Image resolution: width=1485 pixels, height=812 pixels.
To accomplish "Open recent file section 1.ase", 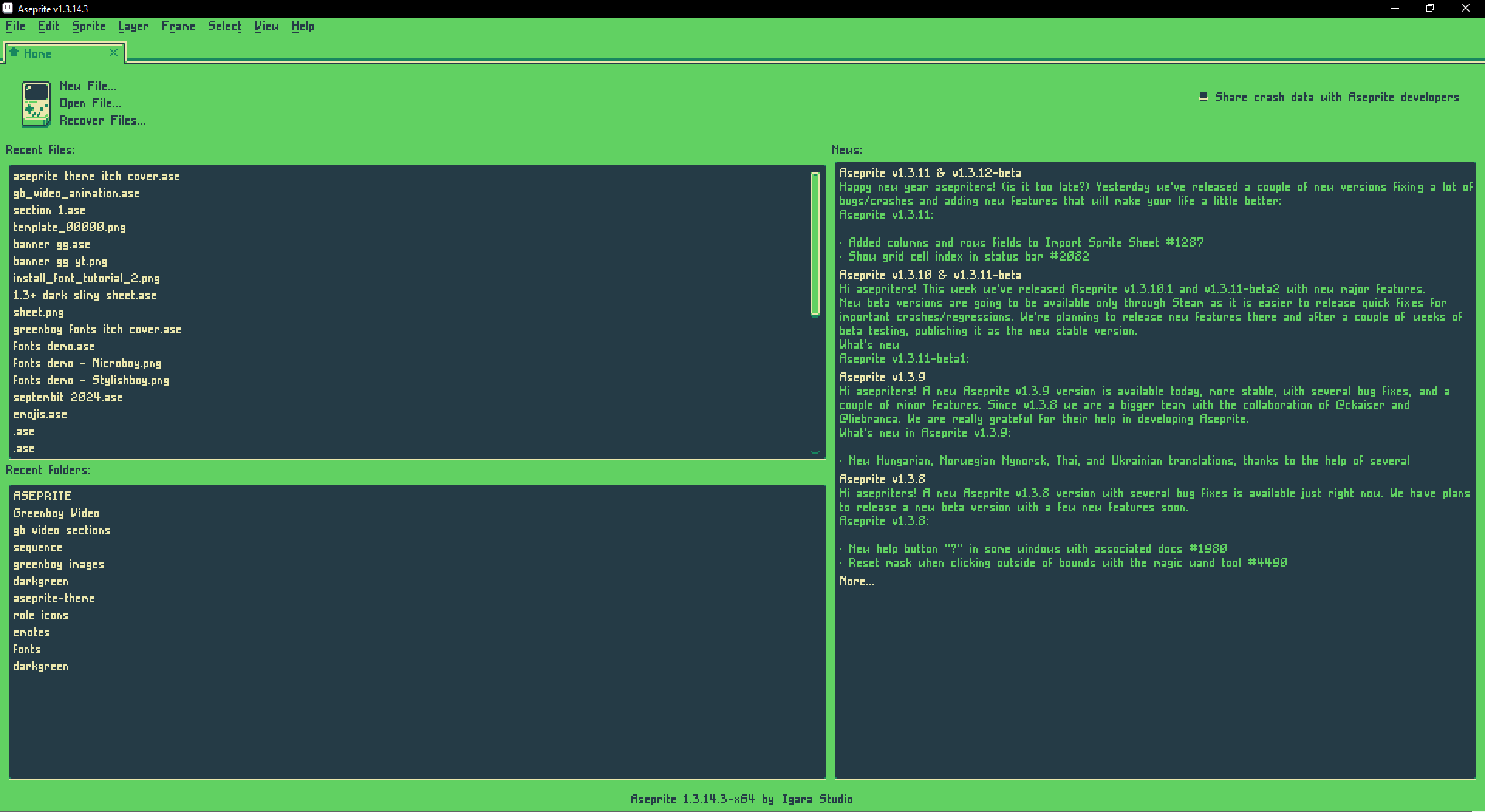I will tap(49, 210).
